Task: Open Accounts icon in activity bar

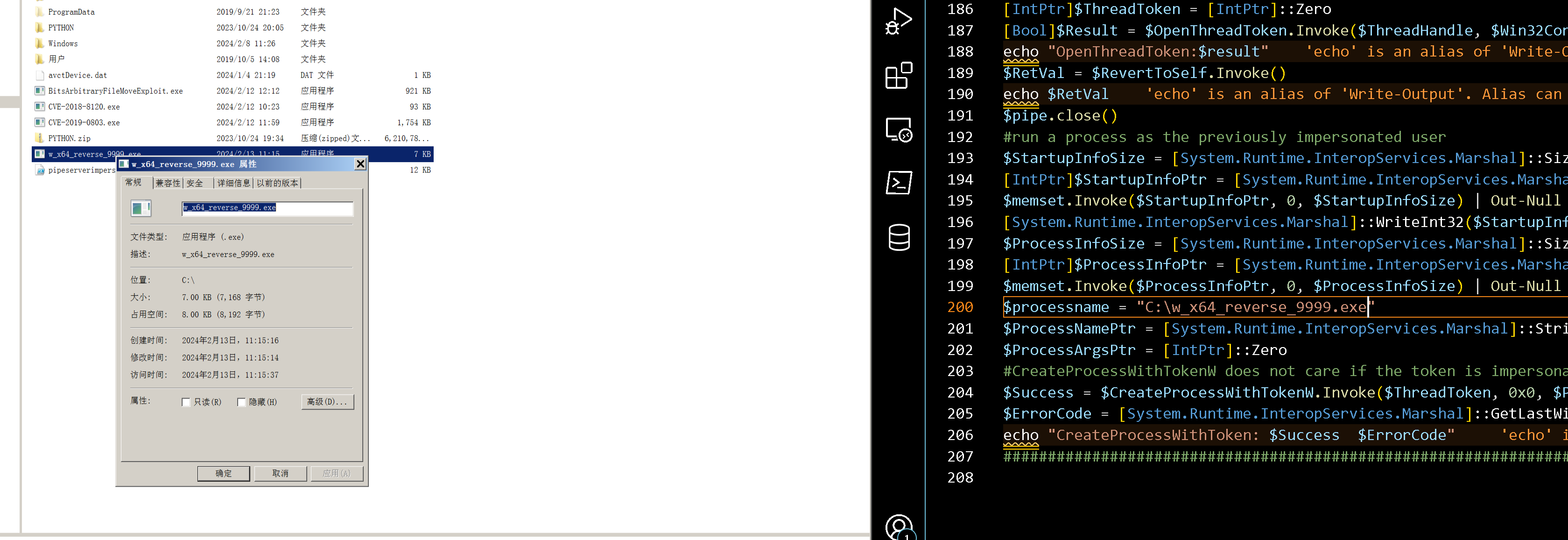Action: coord(899,527)
